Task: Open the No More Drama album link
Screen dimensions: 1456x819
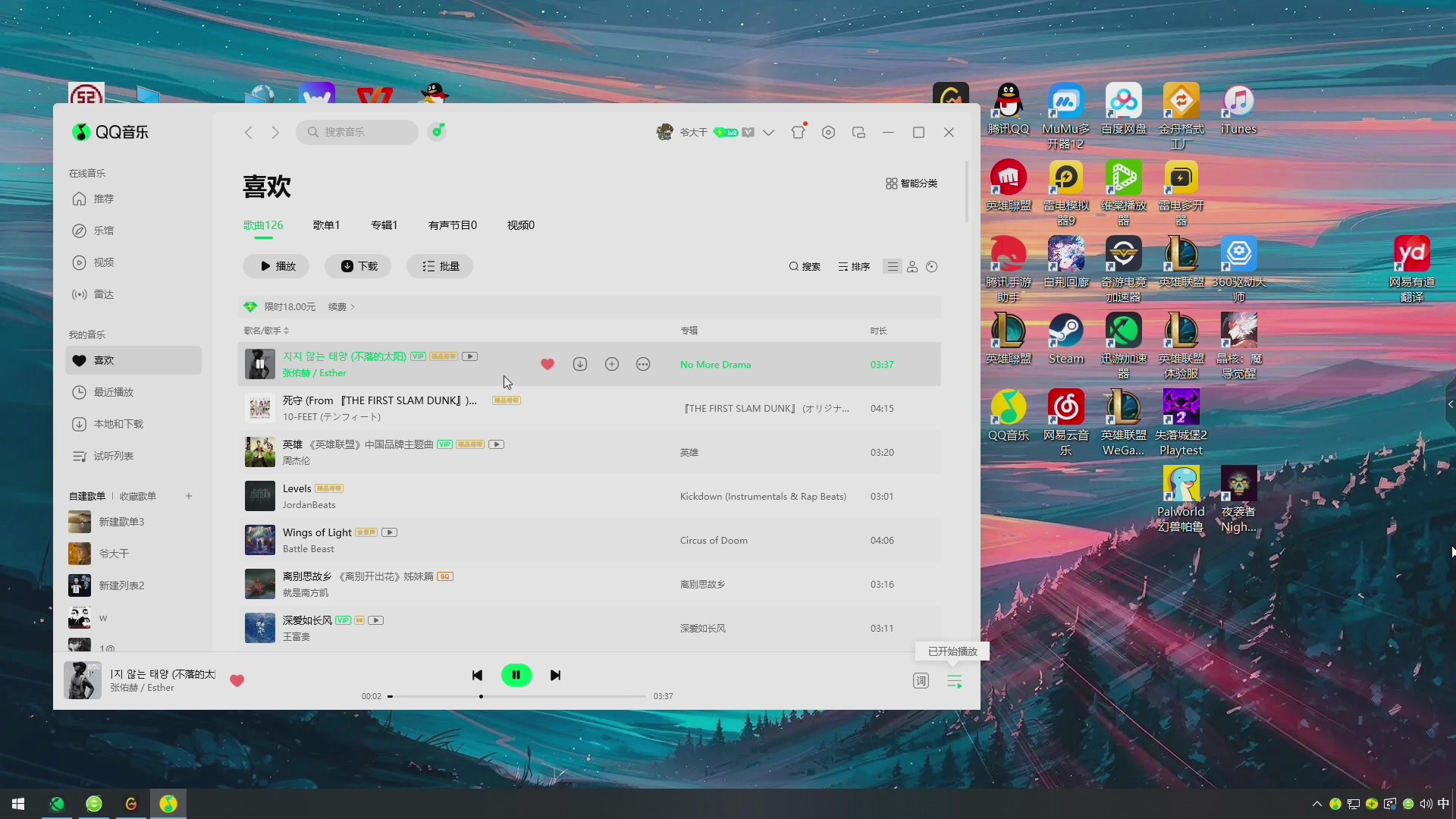Action: [x=715, y=364]
